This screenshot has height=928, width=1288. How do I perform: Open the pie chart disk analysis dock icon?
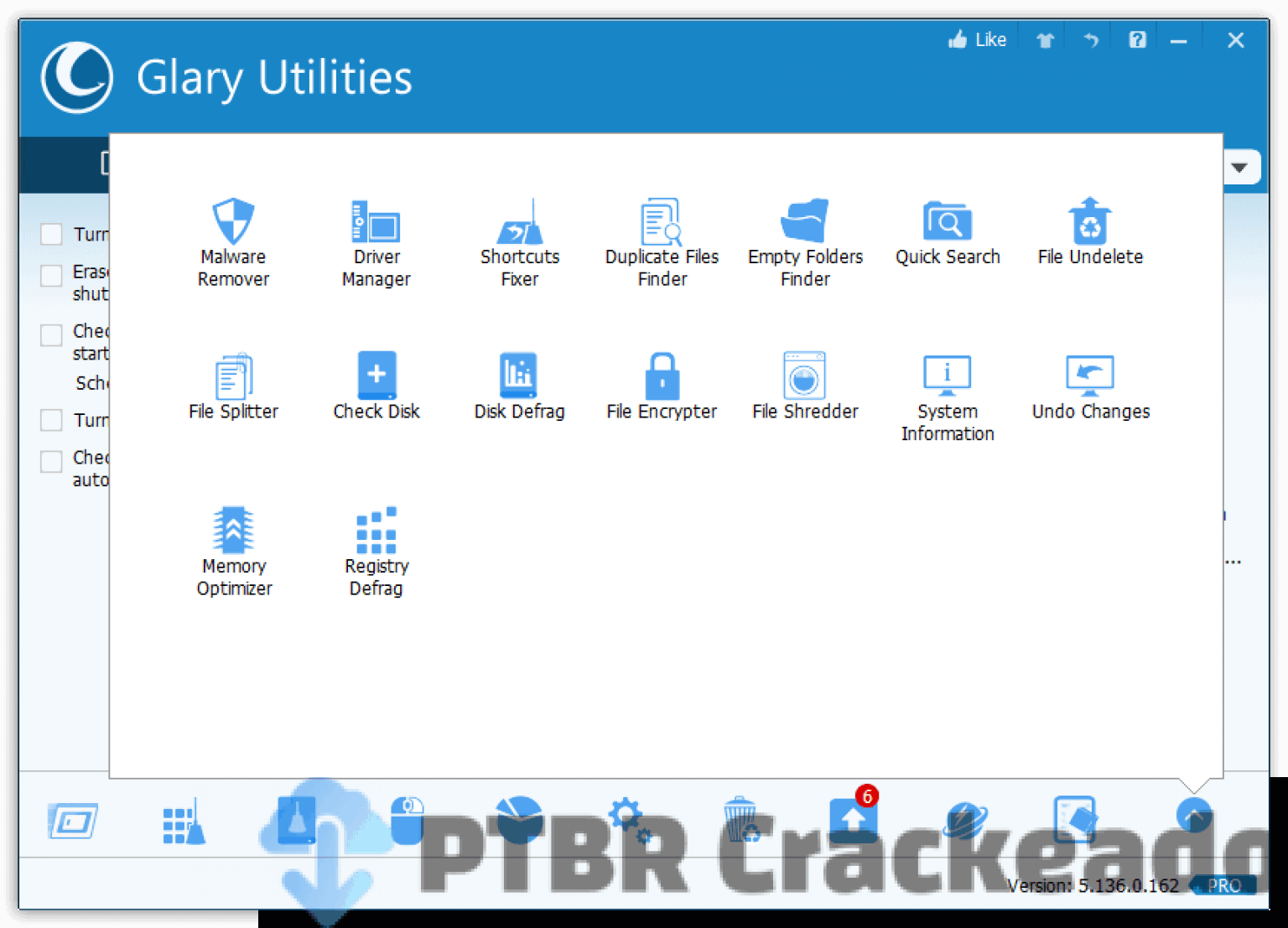tap(519, 819)
